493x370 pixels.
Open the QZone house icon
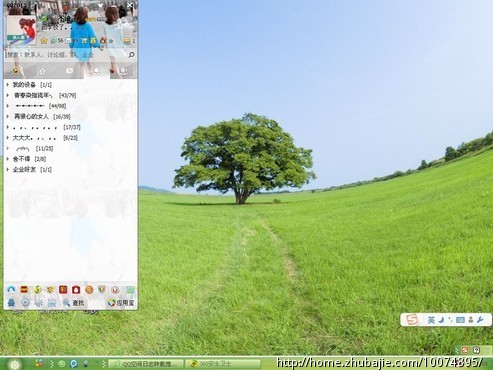44,41
